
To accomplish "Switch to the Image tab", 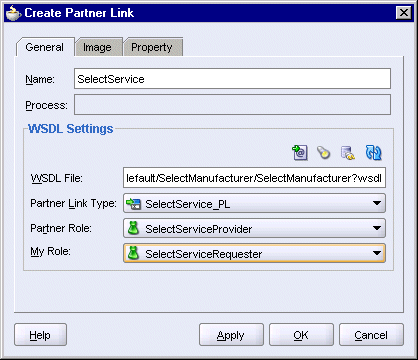I will tap(97, 47).
